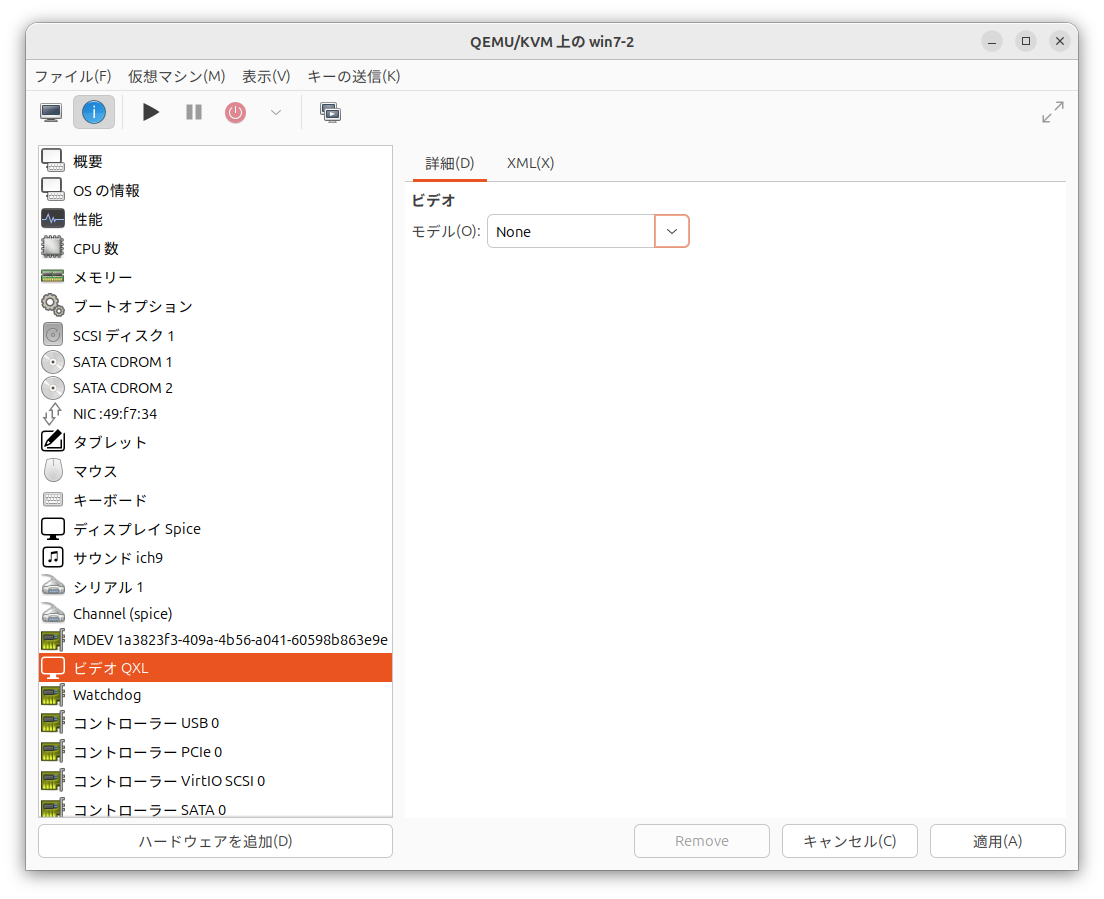Screen dimensions: 1104x899
Task: Select the キーボード keyboard icon
Action: [53, 499]
